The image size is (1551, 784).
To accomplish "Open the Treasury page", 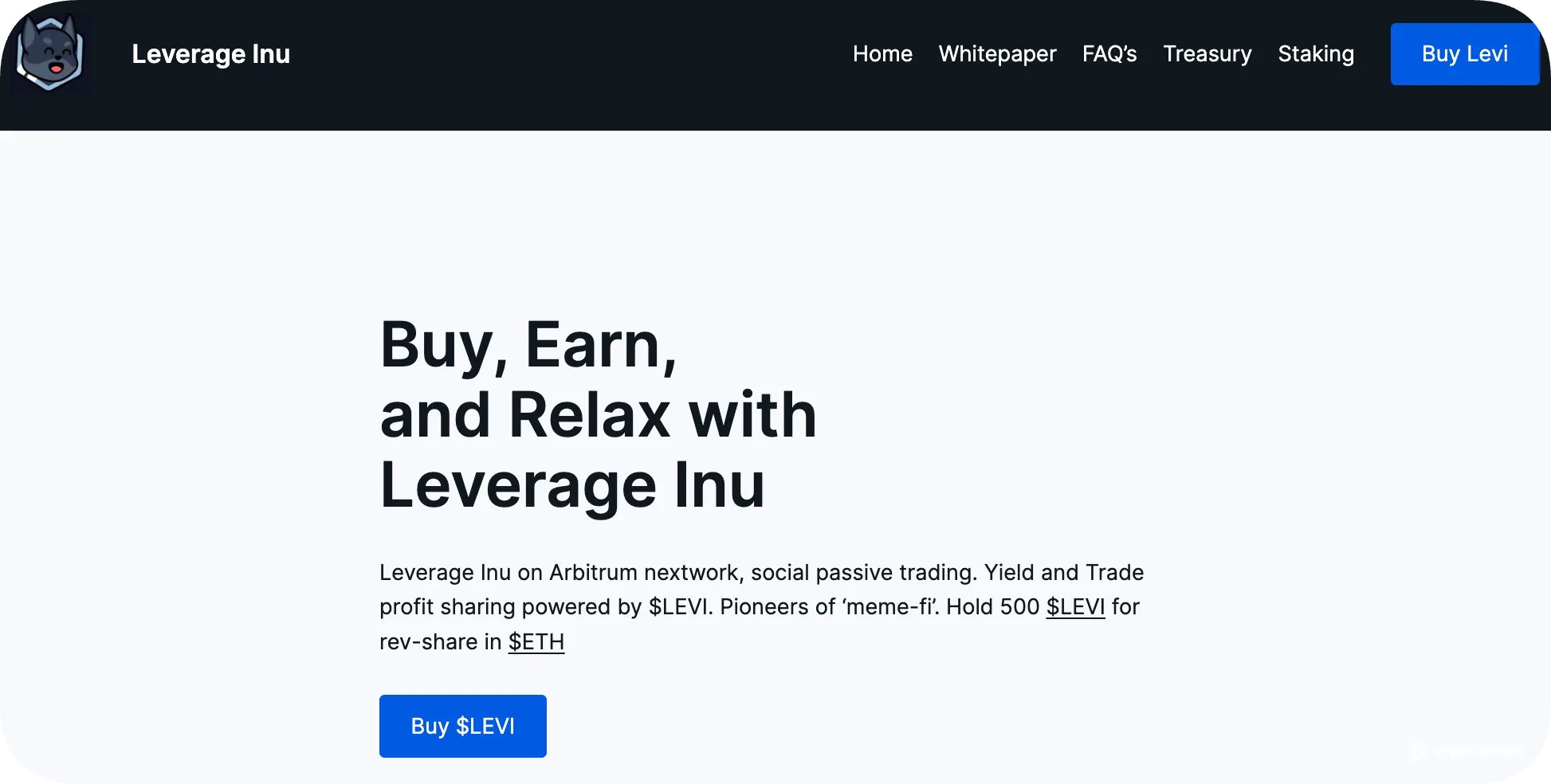I will [1207, 53].
